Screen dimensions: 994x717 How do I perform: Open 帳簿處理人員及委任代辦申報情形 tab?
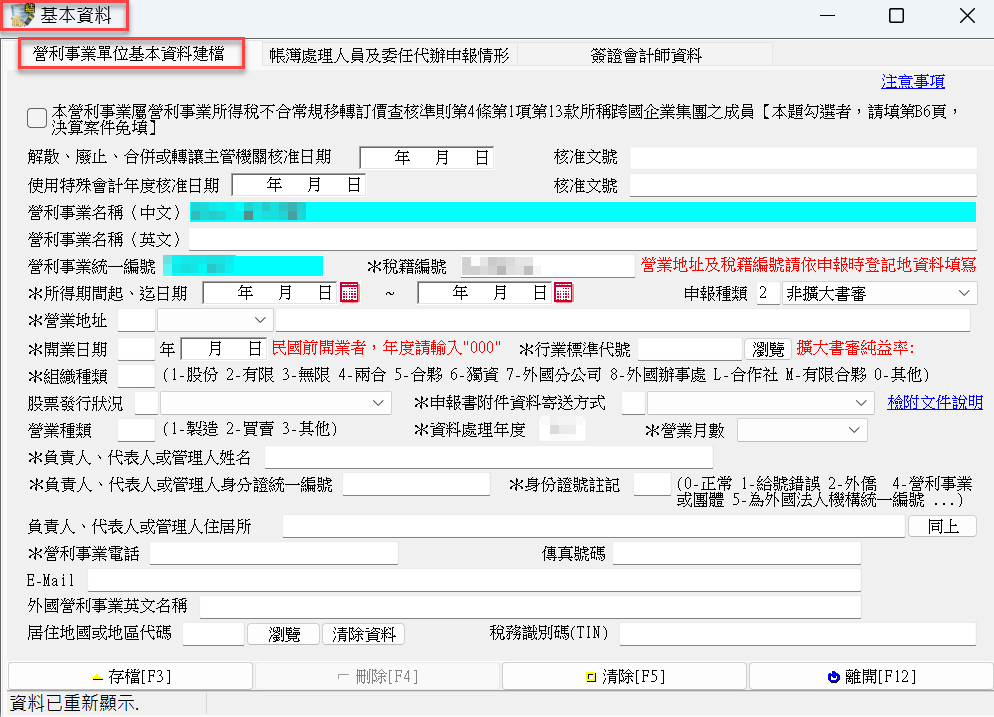point(389,56)
